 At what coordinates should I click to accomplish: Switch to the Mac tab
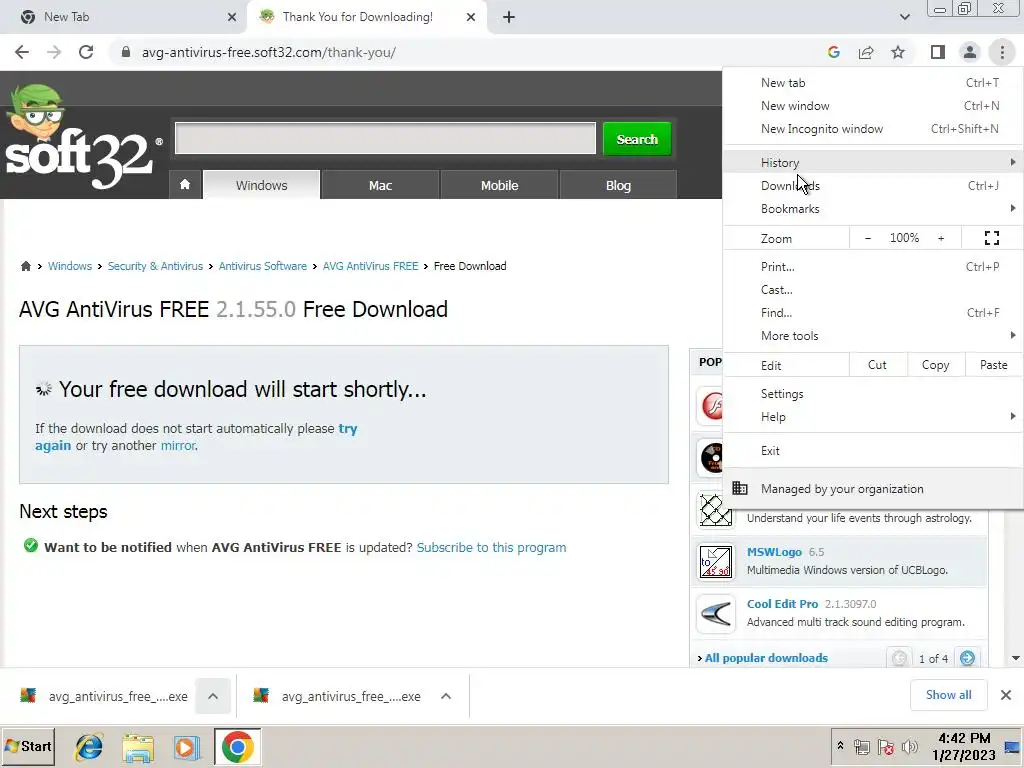380,185
